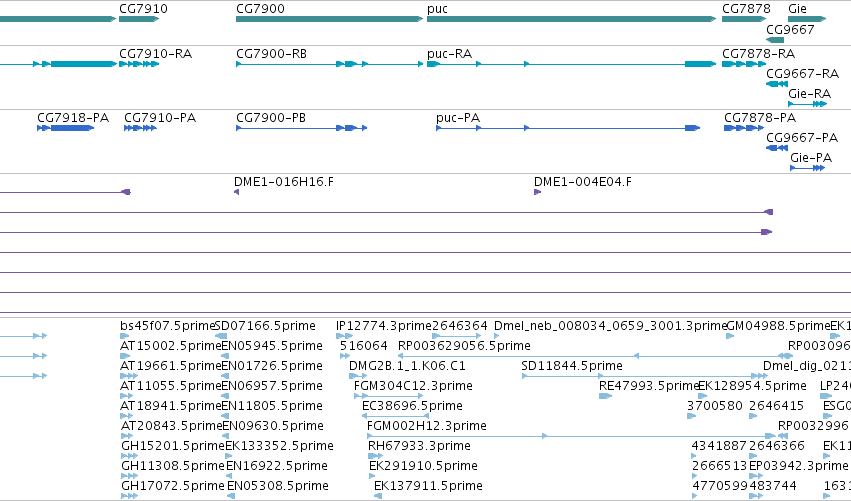Select the CG9667 reverse gene arrow

click(775, 40)
